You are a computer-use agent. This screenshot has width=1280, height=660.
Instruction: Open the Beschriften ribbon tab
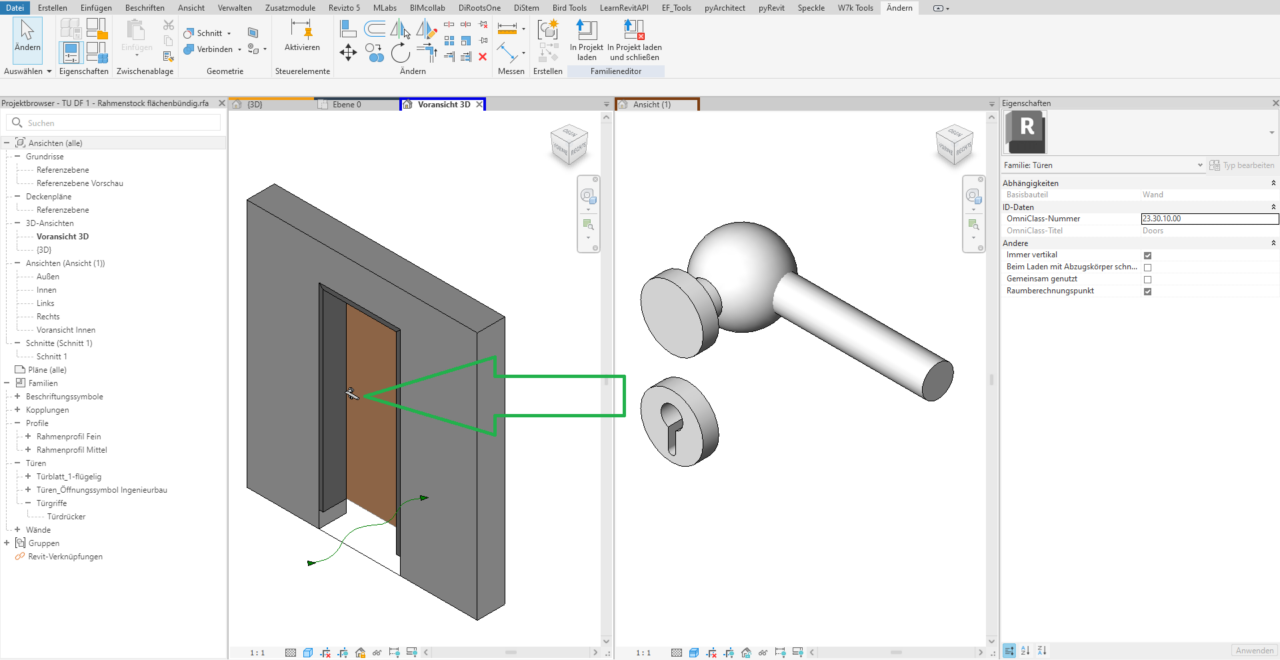tap(144, 7)
